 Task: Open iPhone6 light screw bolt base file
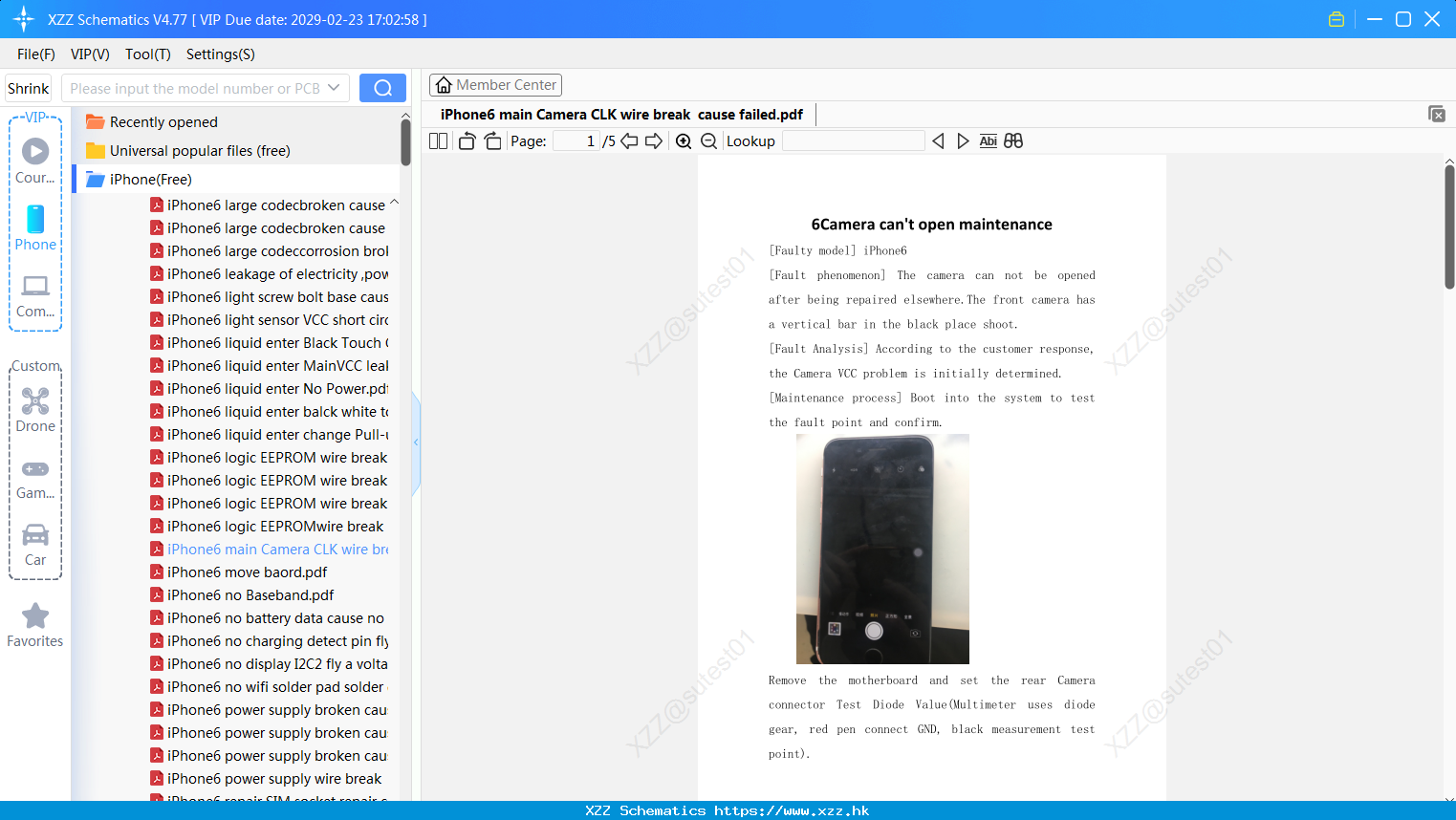tap(270, 297)
